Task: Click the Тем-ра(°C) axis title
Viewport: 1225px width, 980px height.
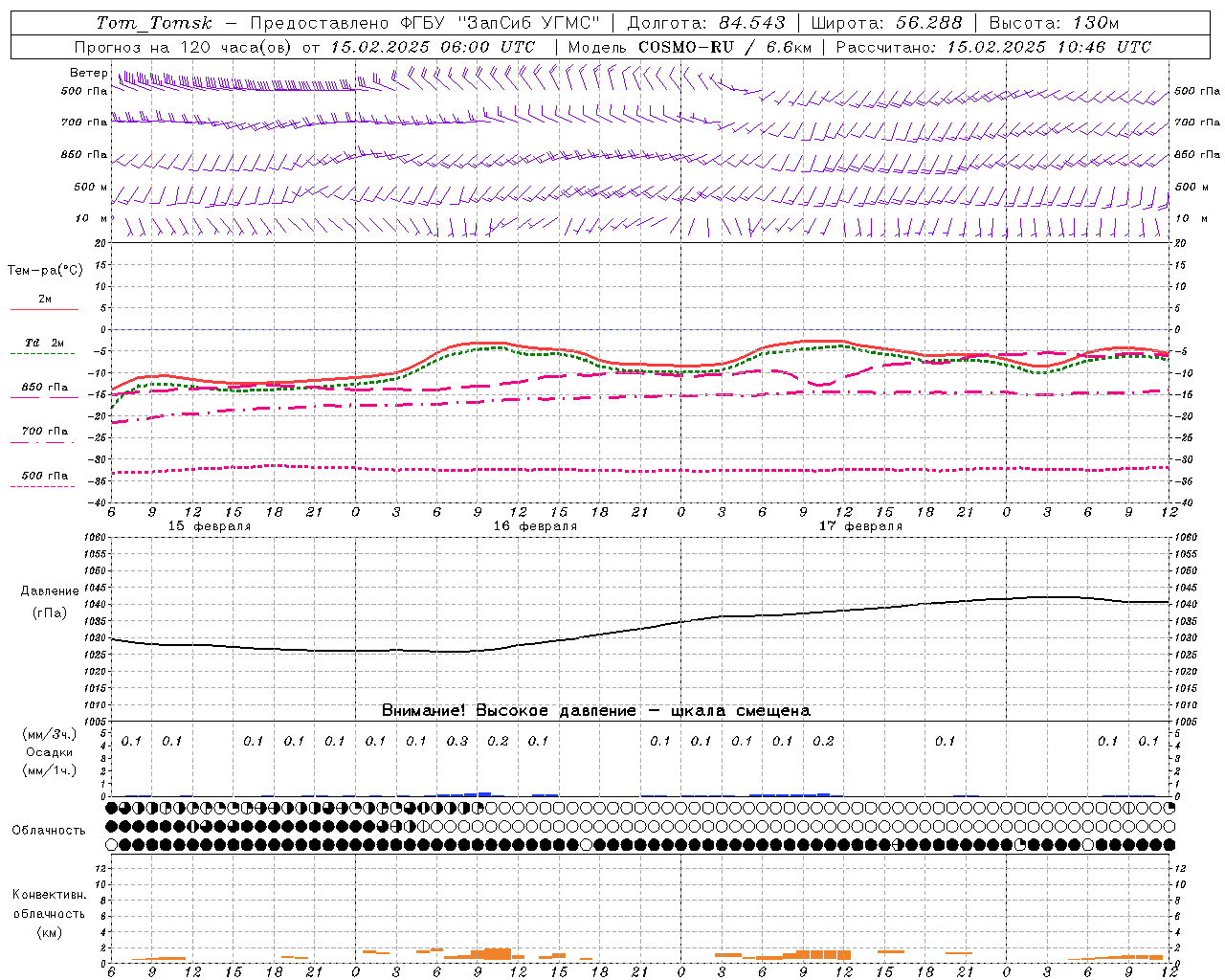Action: coord(45,271)
